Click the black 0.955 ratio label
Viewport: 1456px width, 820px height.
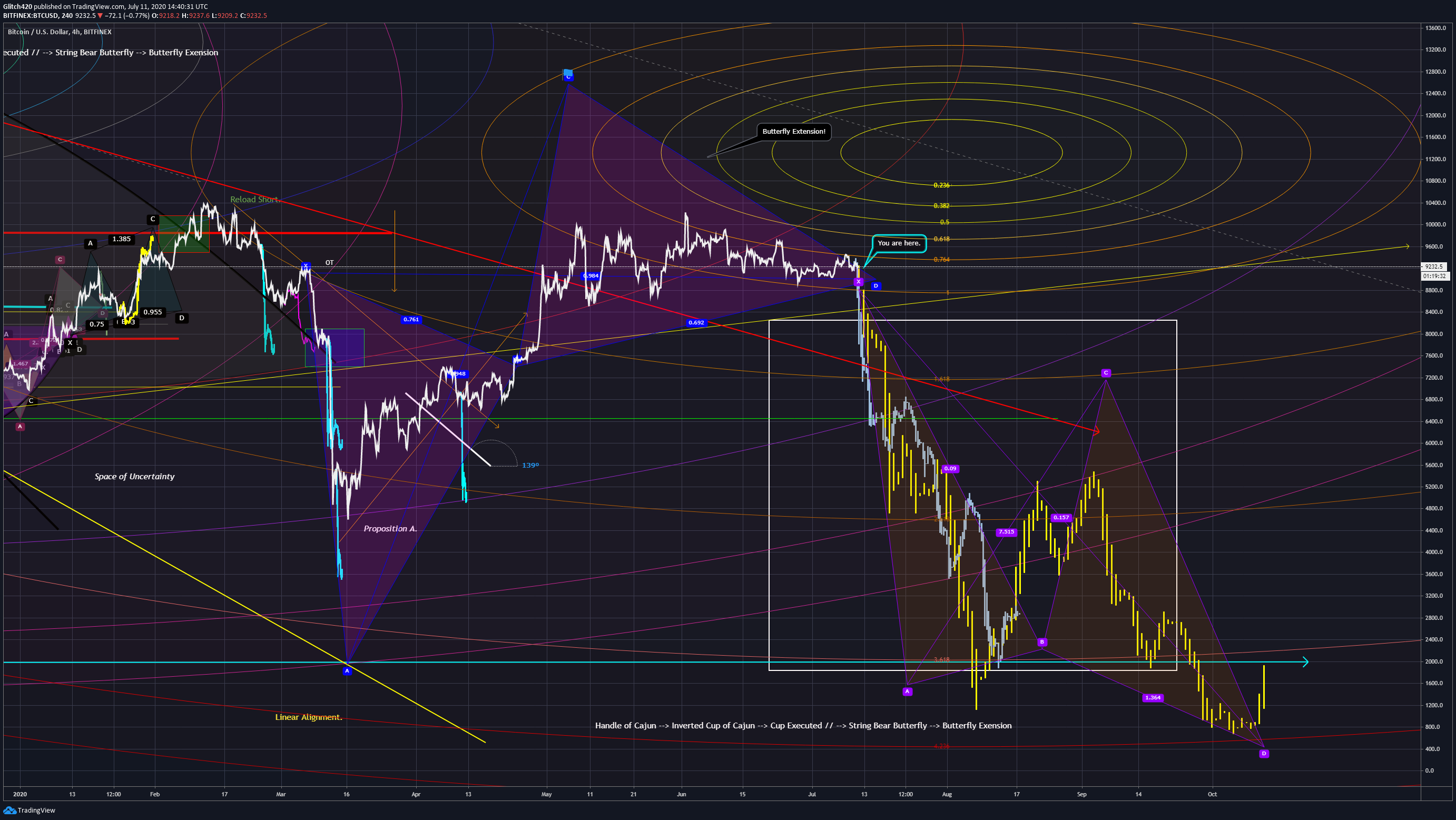coord(153,312)
